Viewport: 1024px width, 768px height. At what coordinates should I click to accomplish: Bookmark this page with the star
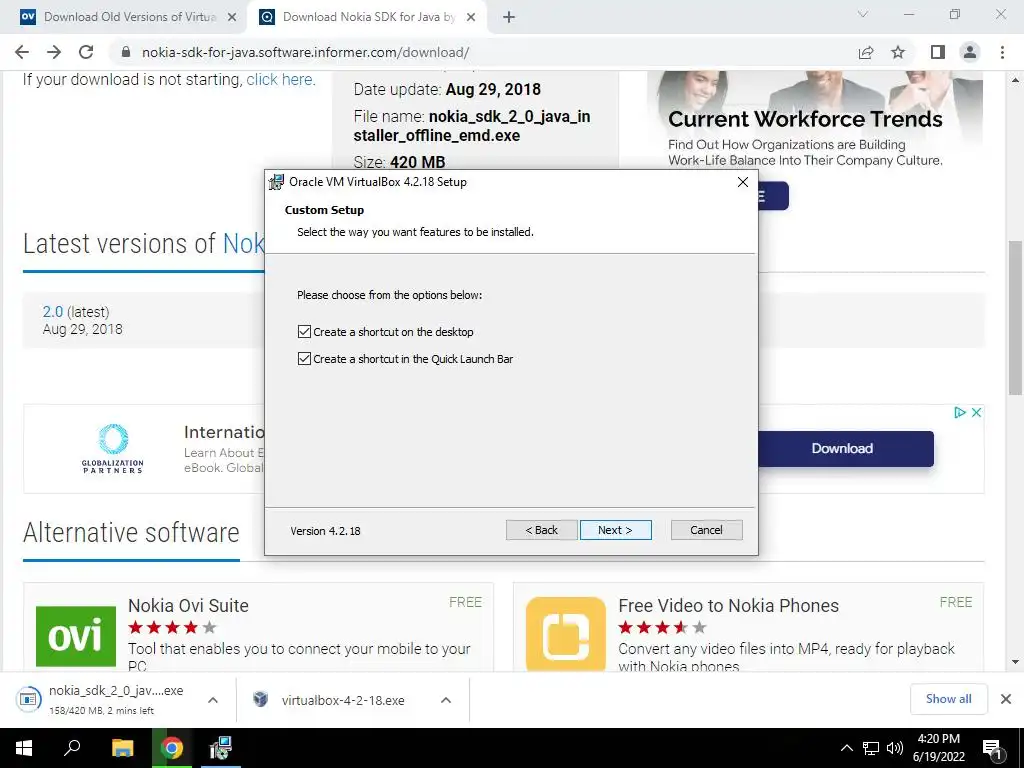click(x=898, y=52)
